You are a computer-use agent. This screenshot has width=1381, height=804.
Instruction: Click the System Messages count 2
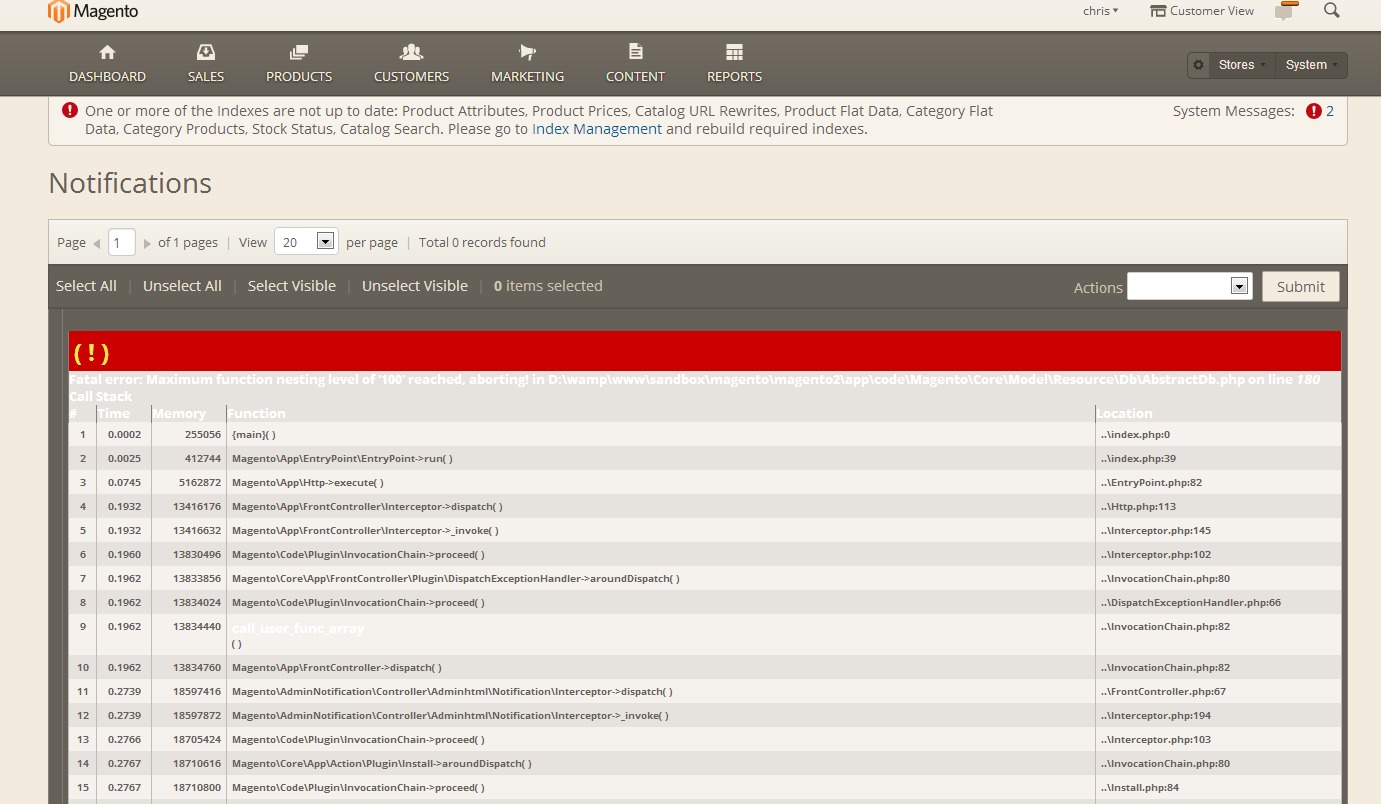click(1330, 111)
